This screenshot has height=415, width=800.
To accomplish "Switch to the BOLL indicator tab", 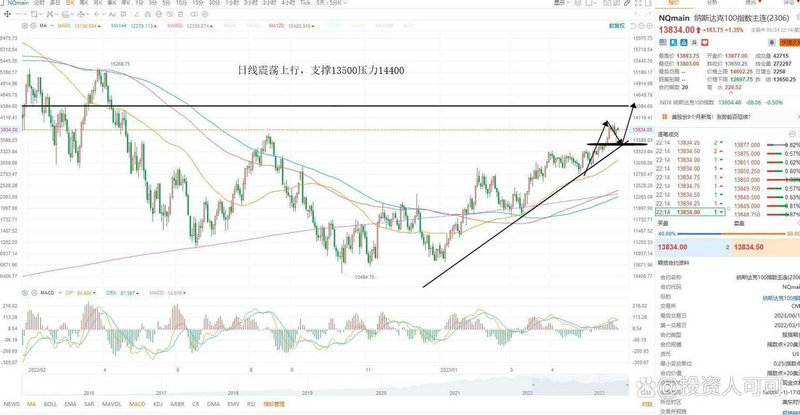I will (x=50, y=405).
